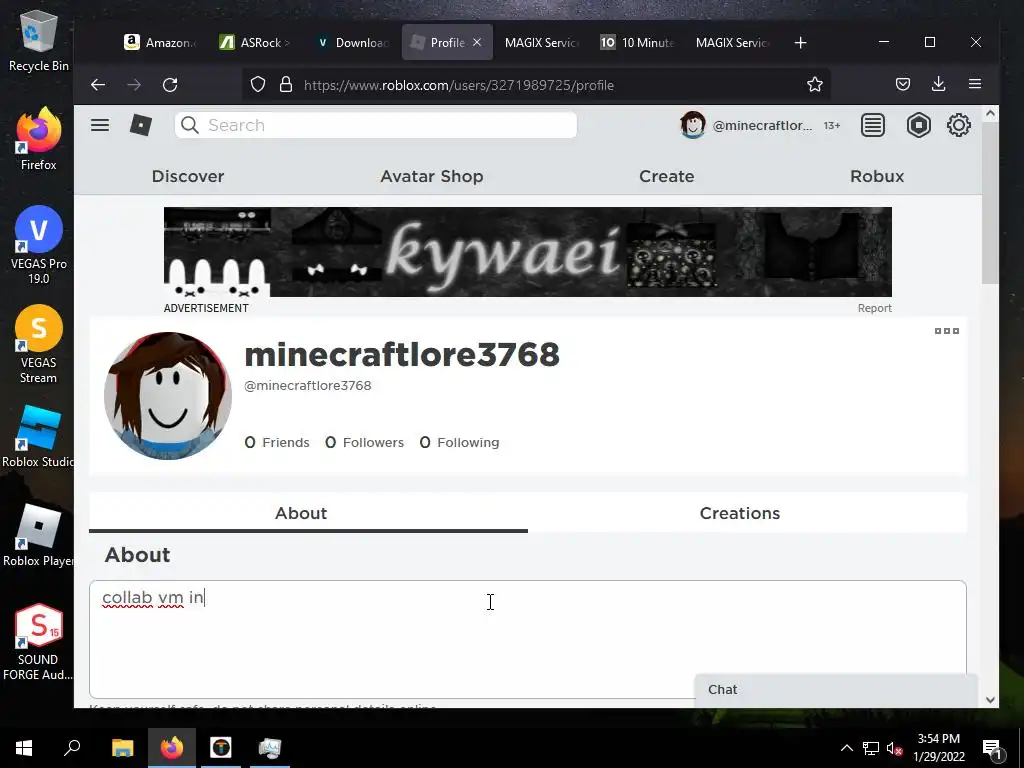Open the Recycle Bin desktop icon

pos(39,40)
